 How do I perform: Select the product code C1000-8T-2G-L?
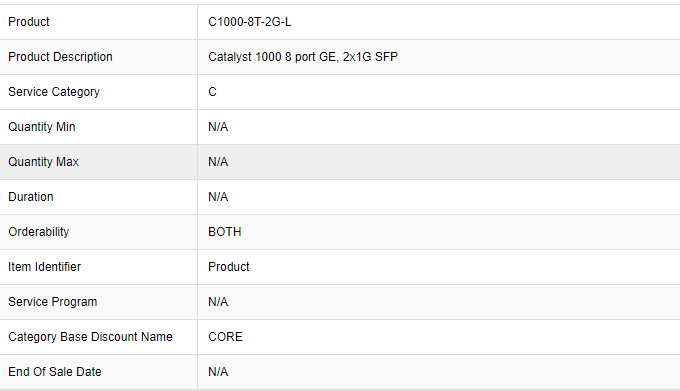coord(250,22)
